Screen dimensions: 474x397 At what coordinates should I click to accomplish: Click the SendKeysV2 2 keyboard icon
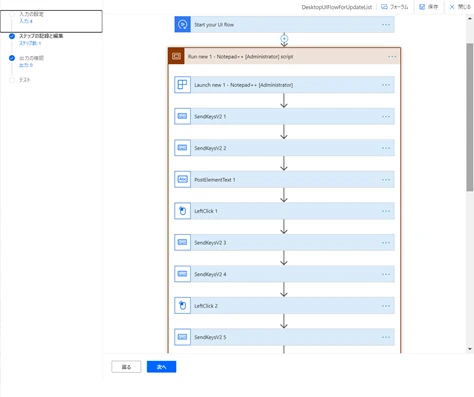(183, 148)
